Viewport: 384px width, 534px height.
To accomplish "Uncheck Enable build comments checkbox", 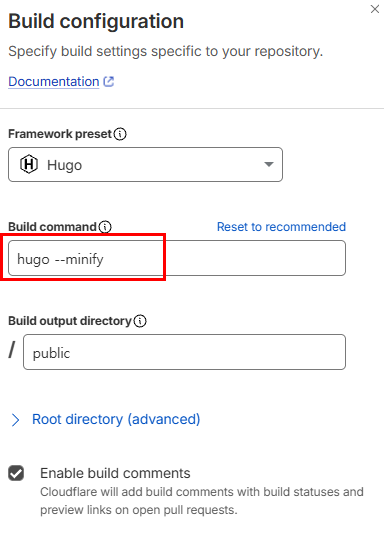I will 16,473.
